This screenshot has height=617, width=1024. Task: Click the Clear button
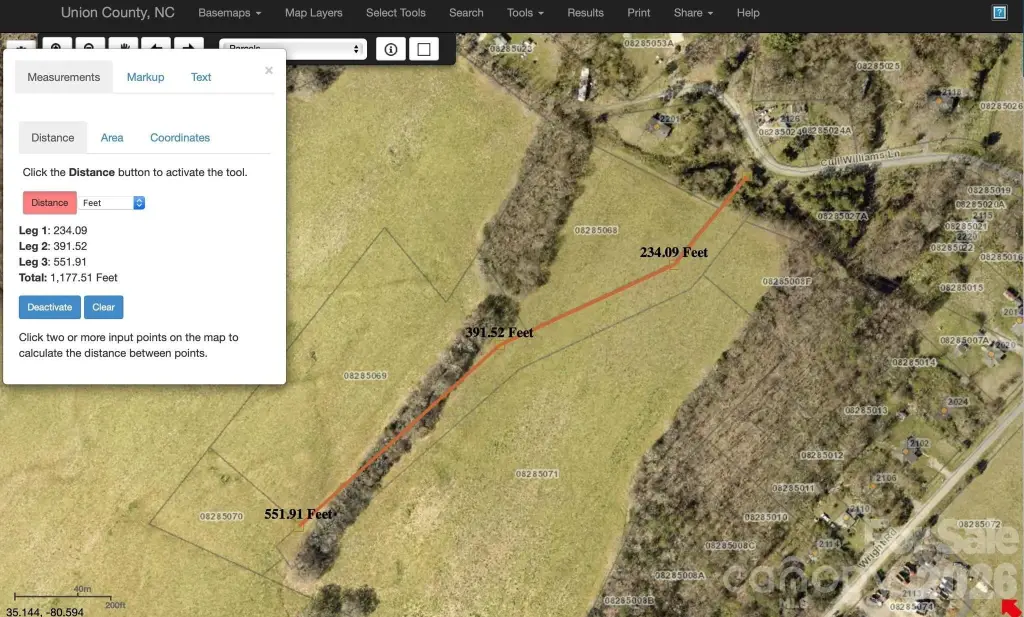(103, 307)
